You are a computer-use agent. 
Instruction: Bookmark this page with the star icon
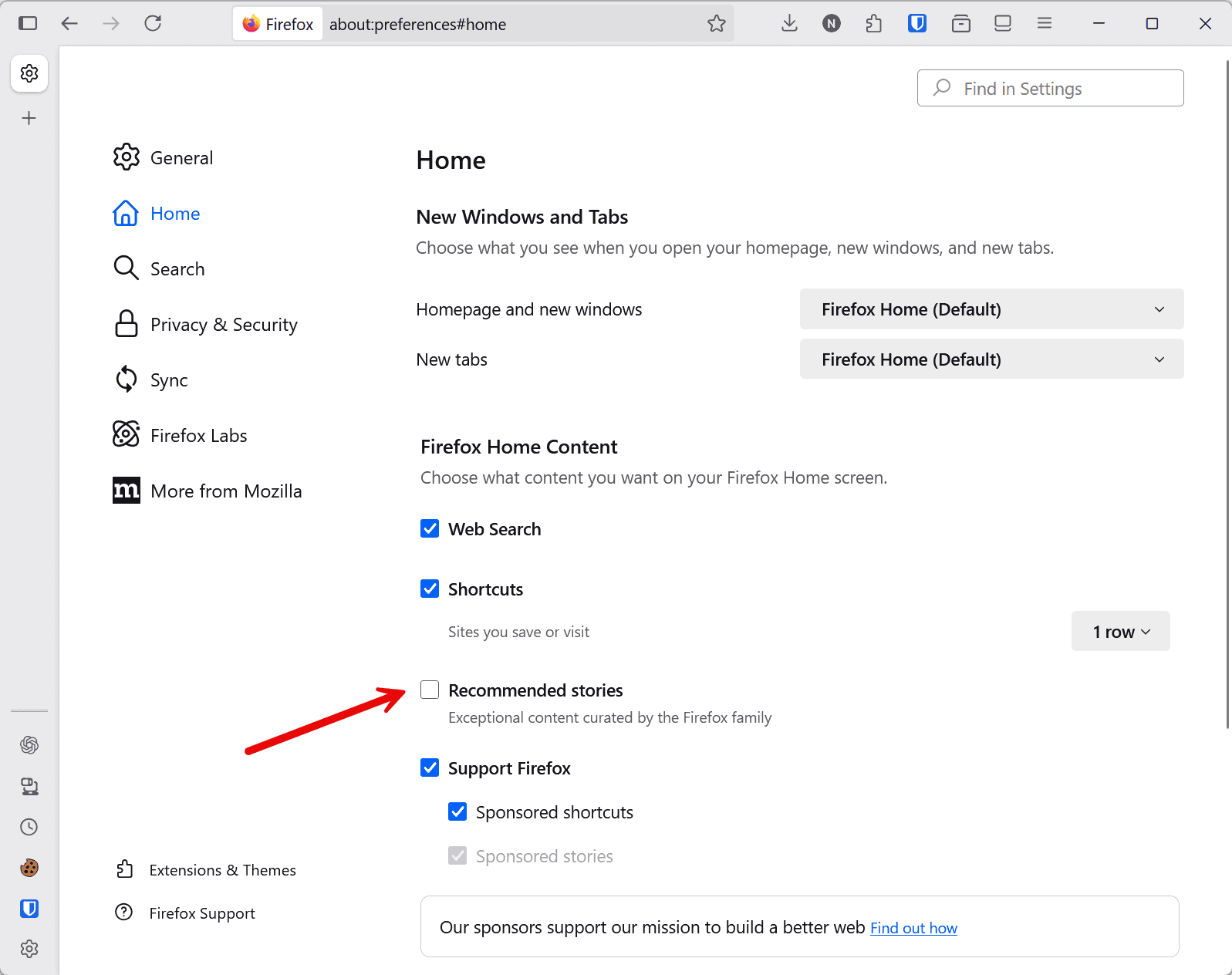pos(717,24)
